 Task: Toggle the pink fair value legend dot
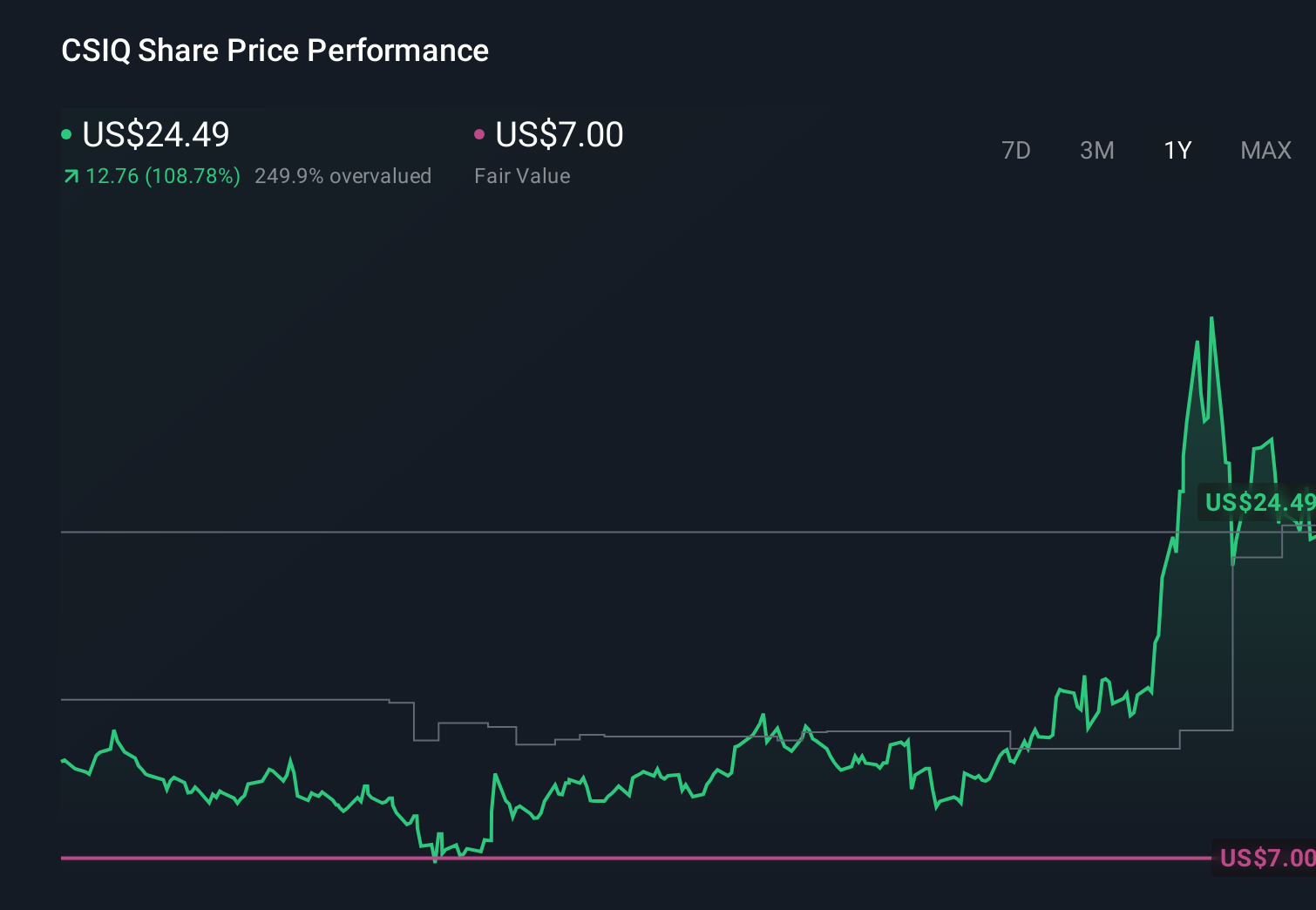479,133
